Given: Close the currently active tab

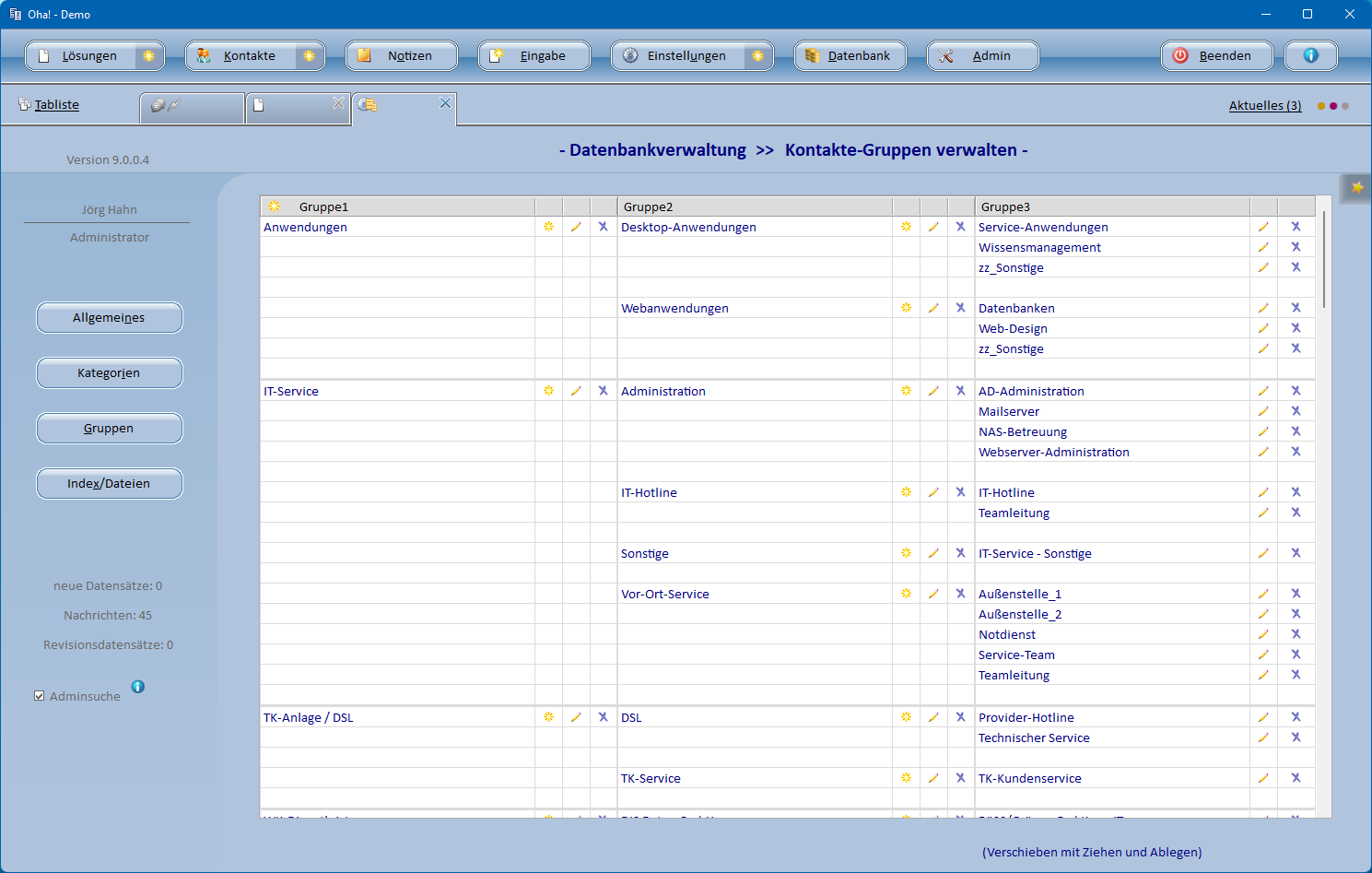Looking at the screenshot, I should pyautogui.click(x=445, y=103).
